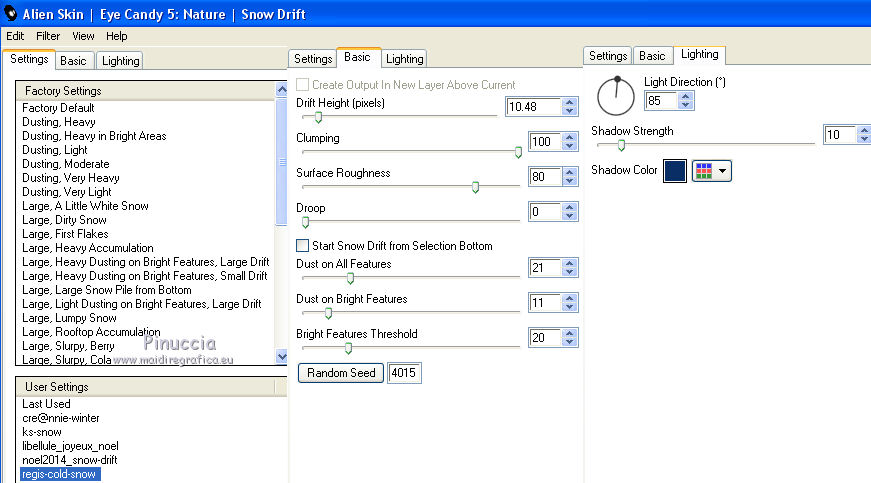Click the Factory Settings header
871x483 pixels.
[146, 90]
